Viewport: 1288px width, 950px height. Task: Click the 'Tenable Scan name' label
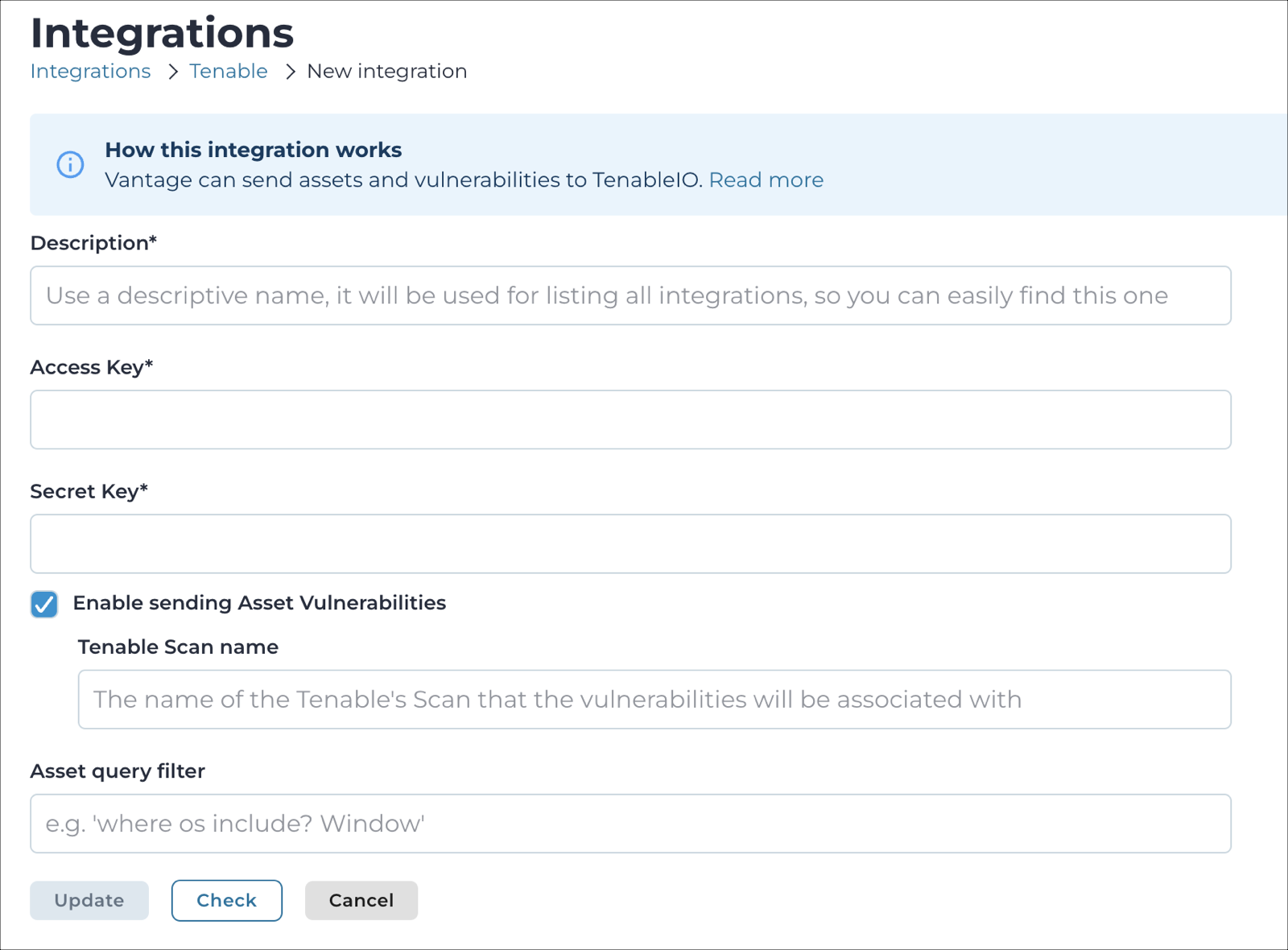coord(178,646)
